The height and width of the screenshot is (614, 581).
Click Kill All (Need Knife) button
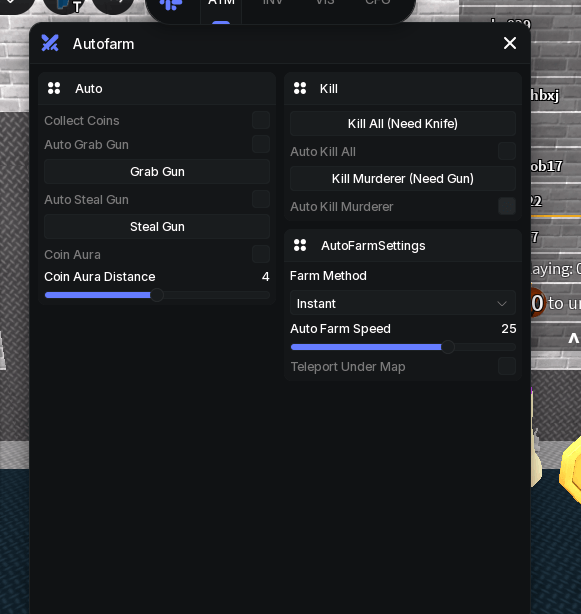(x=402, y=124)
